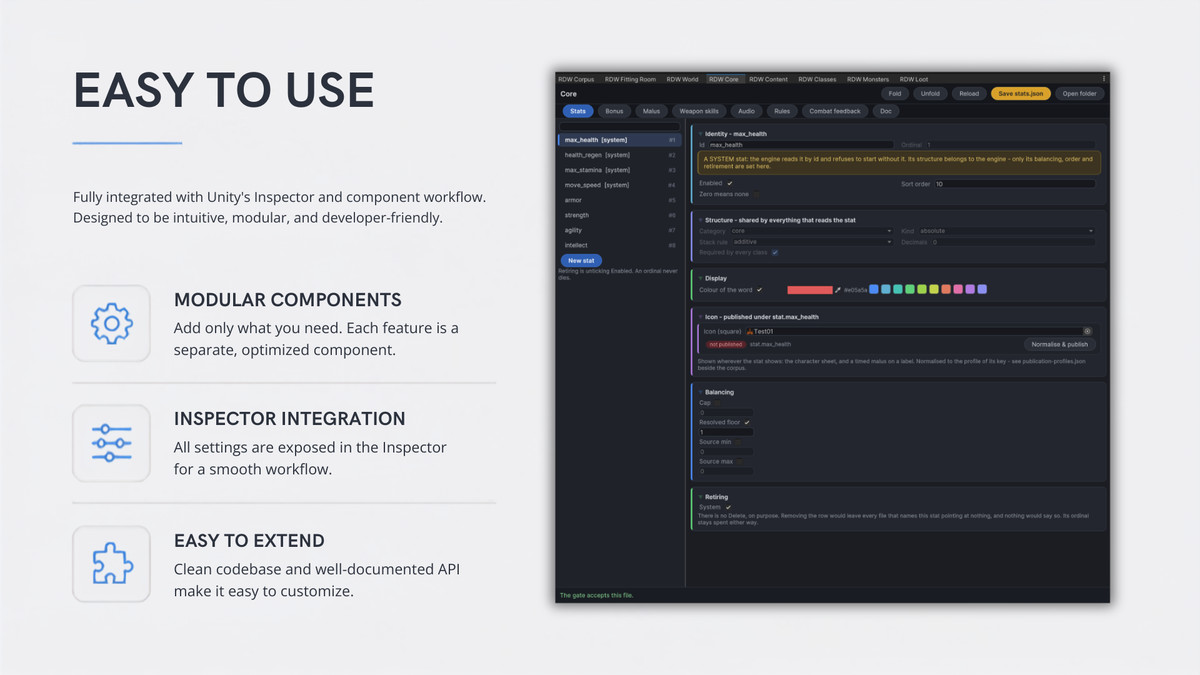Collapse the Structure section

click(700, 220)
